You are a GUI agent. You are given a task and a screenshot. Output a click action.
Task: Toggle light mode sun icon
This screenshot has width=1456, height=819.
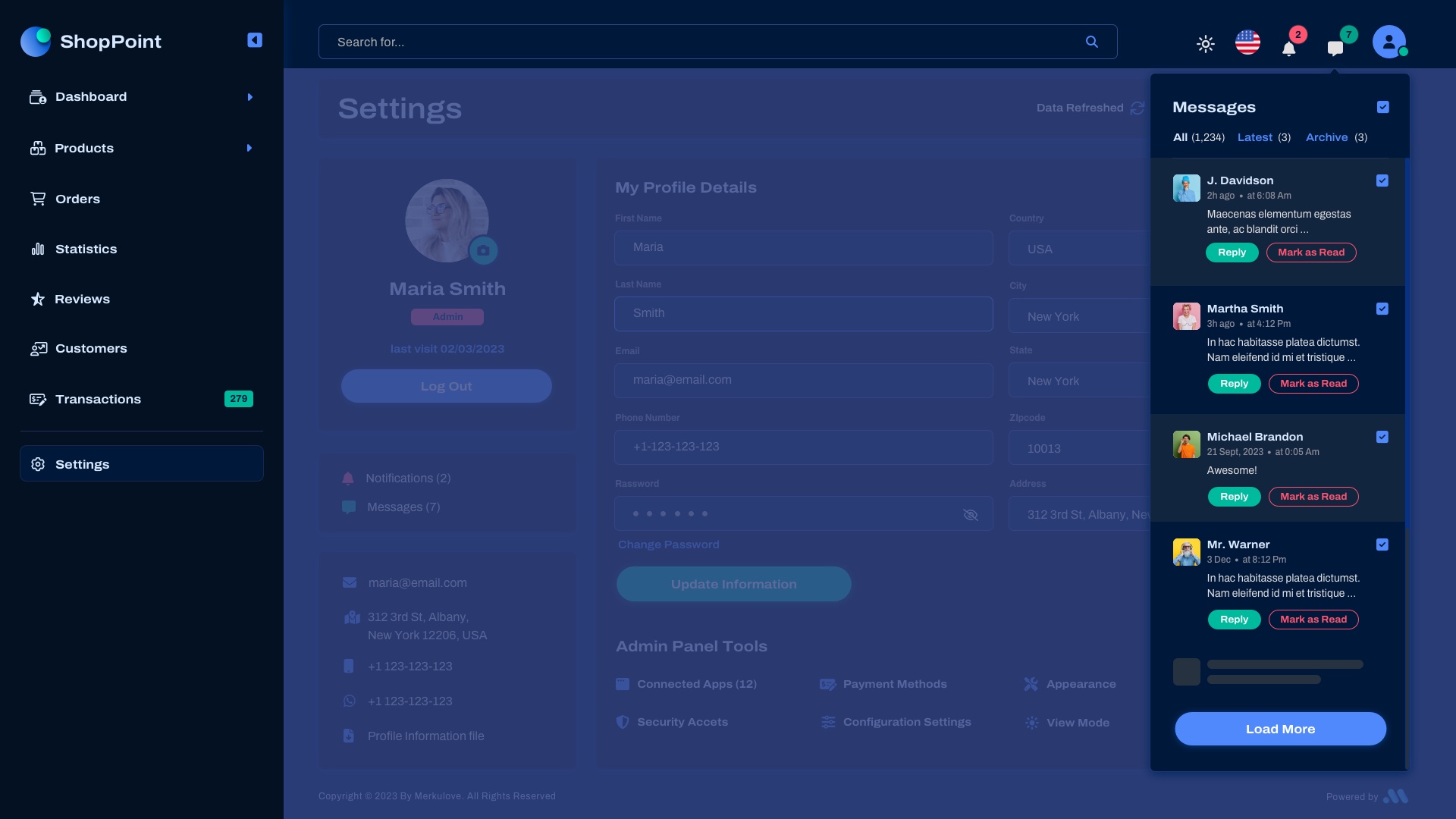(1206, 44)
